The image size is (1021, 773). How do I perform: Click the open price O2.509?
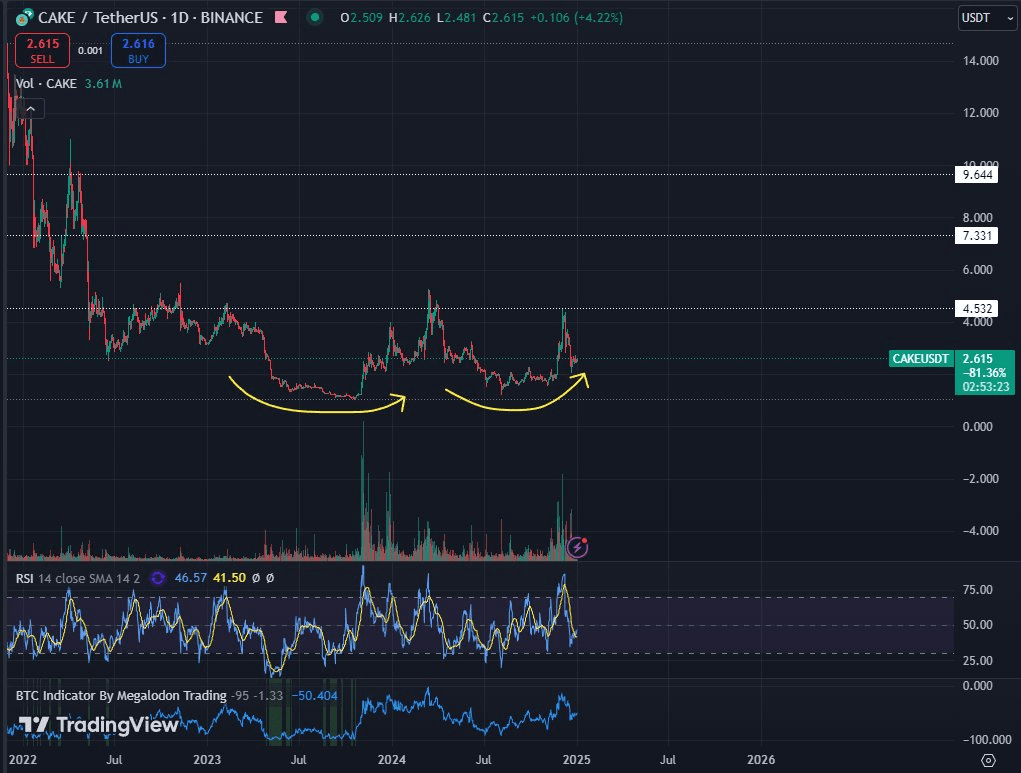361,18
